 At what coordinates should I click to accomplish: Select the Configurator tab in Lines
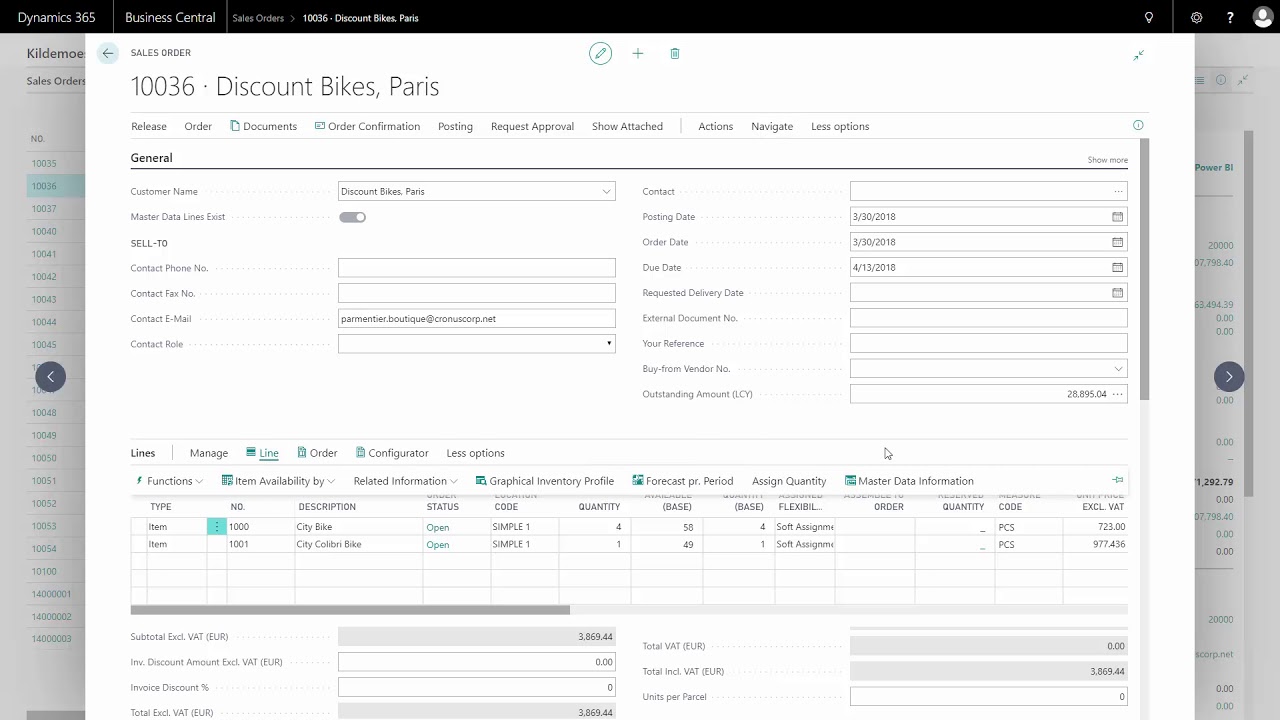tap(391, 453)
